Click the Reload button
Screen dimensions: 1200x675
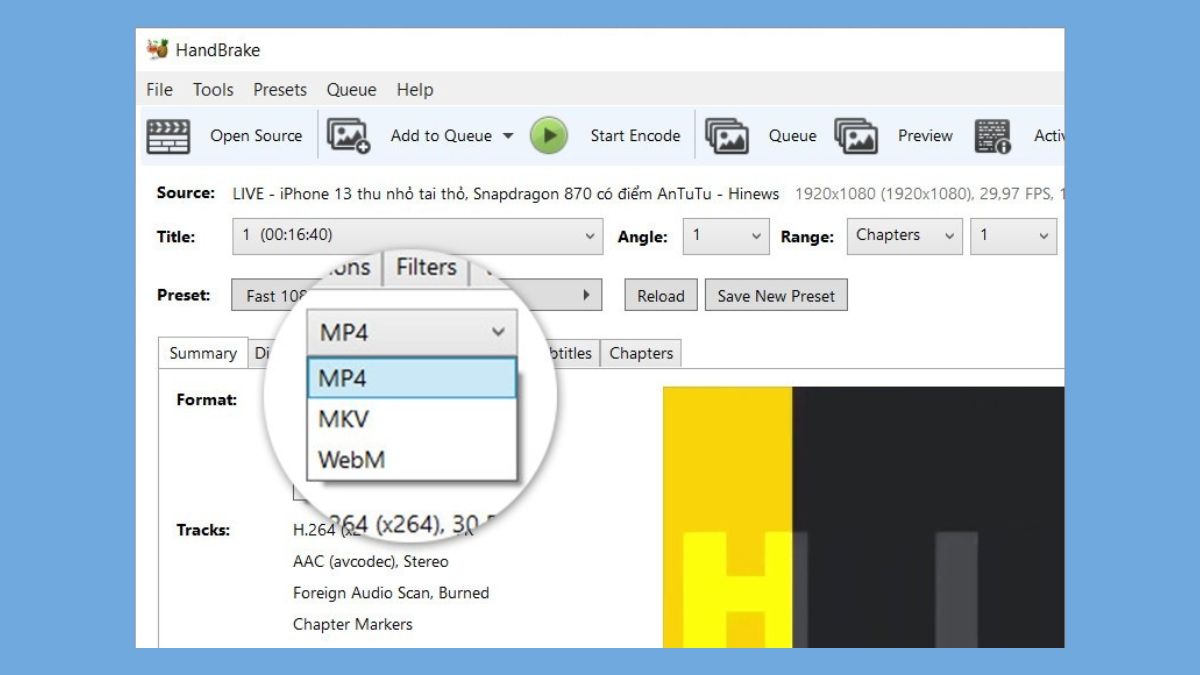tap(661, 296)
